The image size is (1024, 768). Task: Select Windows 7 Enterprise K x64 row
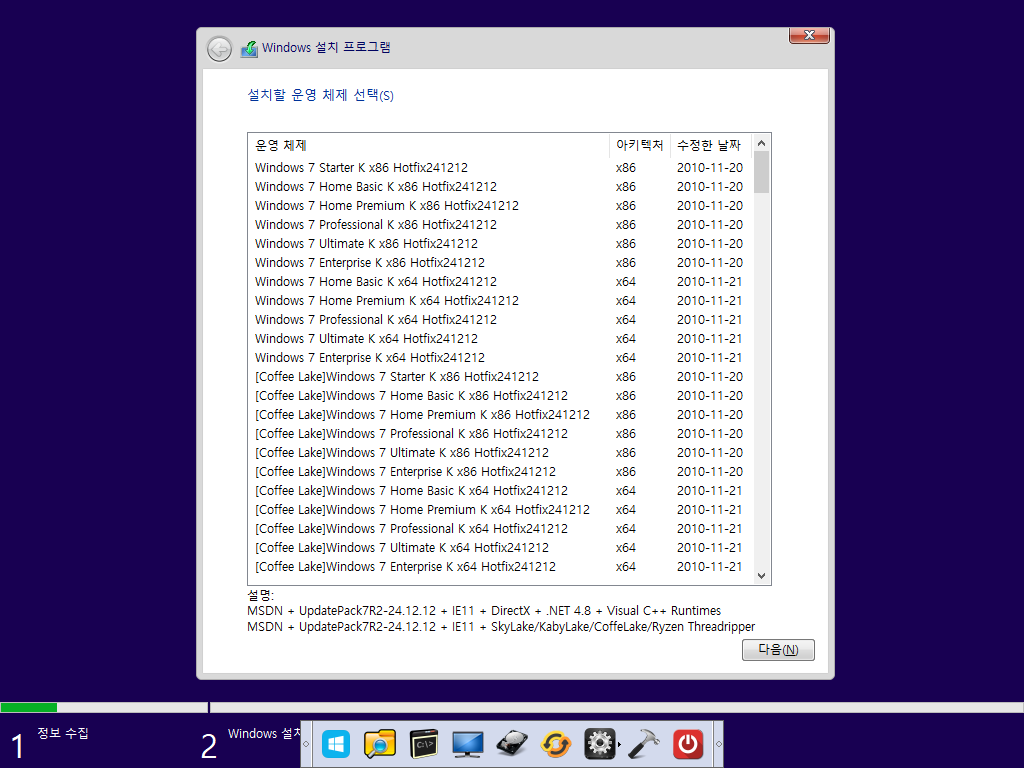(x=500, y=357)
